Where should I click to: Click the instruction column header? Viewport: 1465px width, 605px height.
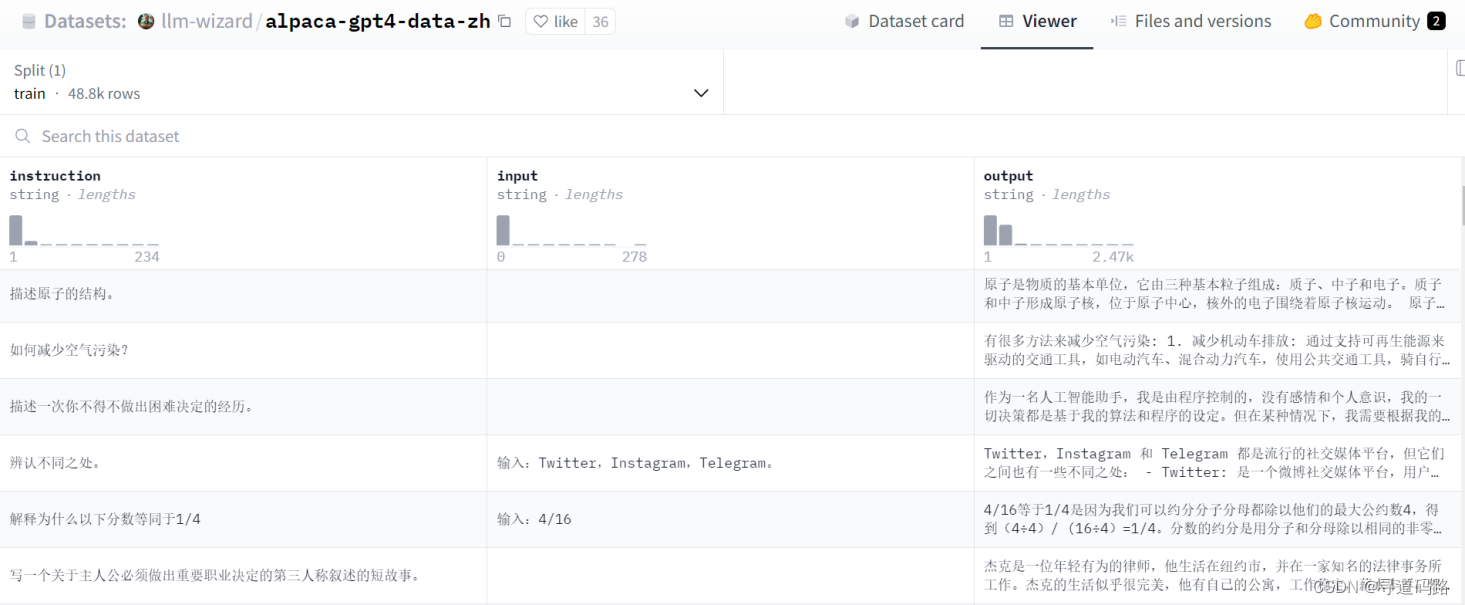(x=55, y=176)
